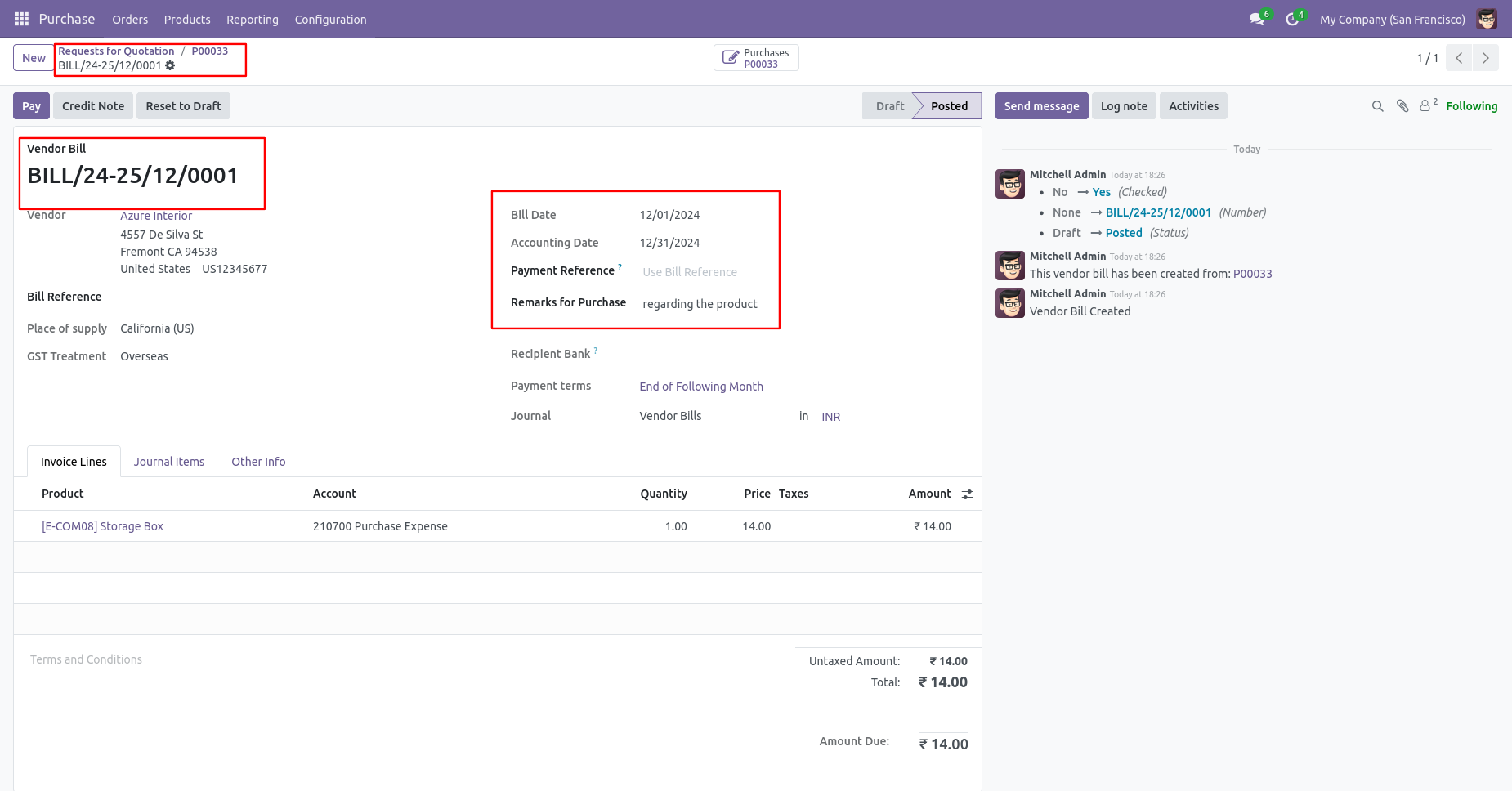Open End of Following Month payment terms
This screenshot has height=791, width=1512.
point(701,387)
